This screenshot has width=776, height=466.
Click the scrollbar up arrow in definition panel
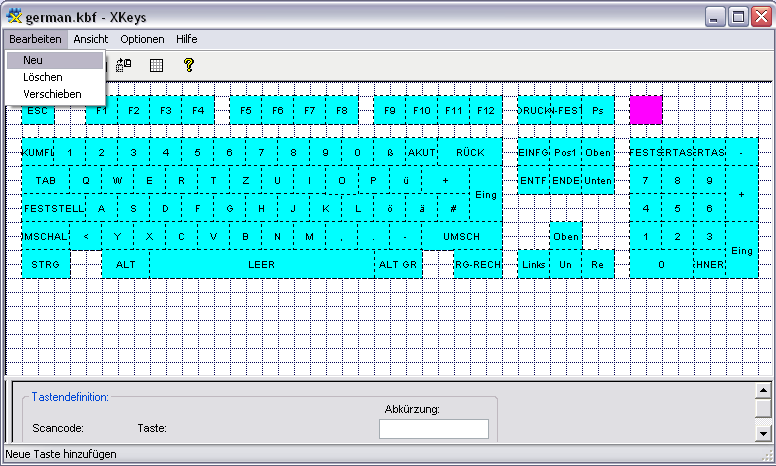[763, 391]
